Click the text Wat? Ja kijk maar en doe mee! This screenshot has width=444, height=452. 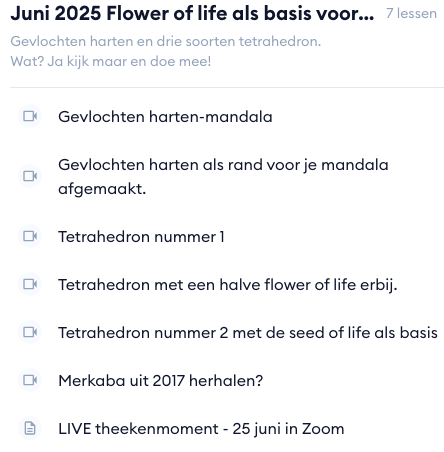pos(111,61)
